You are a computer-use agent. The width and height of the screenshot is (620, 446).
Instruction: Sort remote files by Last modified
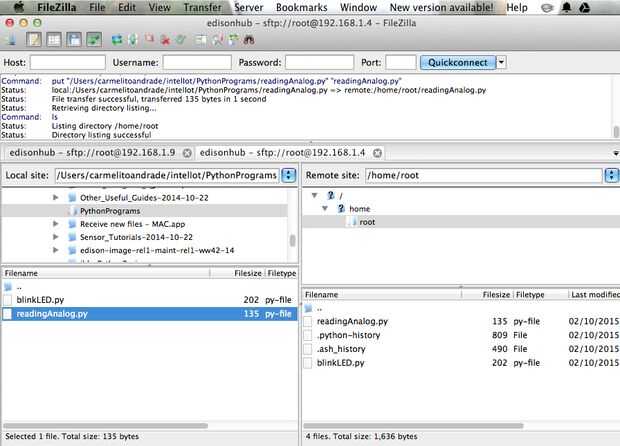(594, 295)
